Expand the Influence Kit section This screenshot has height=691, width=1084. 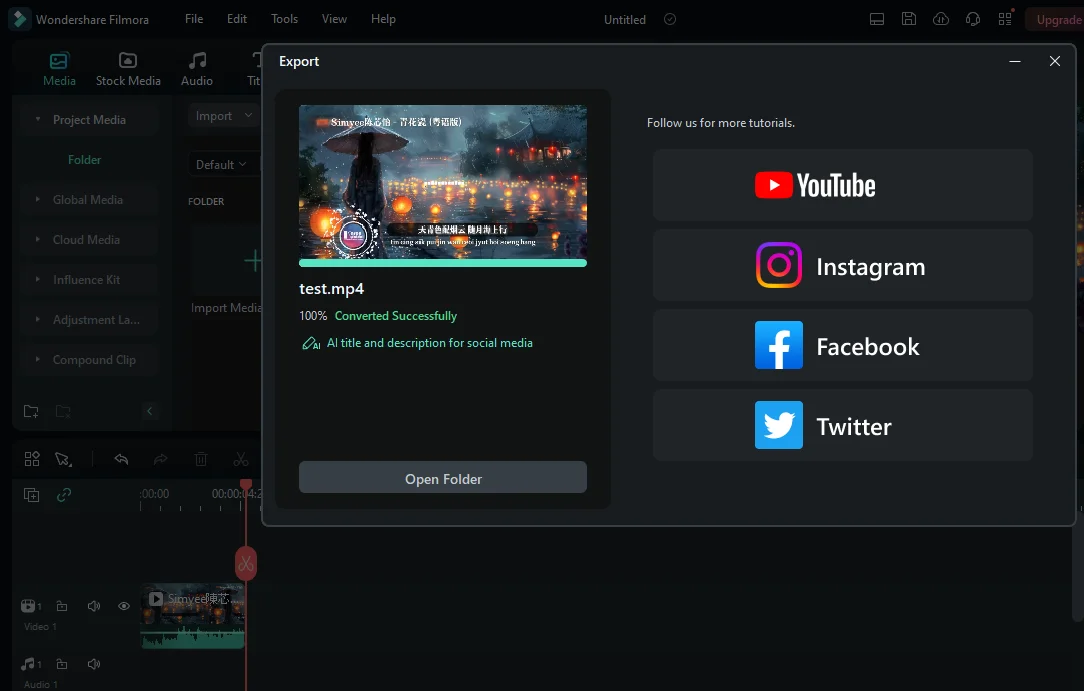click(86, 280)
